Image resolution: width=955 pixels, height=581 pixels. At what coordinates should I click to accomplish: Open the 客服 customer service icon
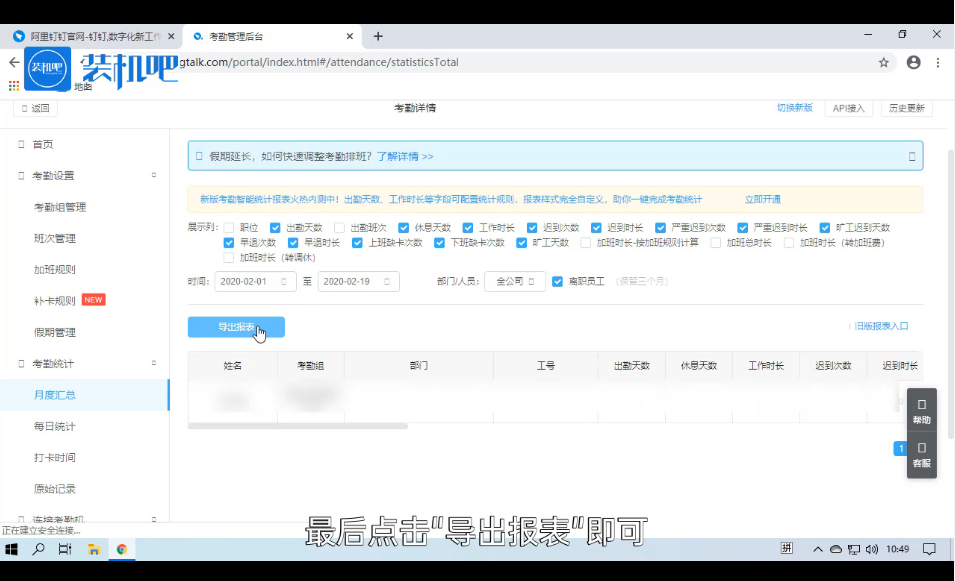click(x=921, y=454)
